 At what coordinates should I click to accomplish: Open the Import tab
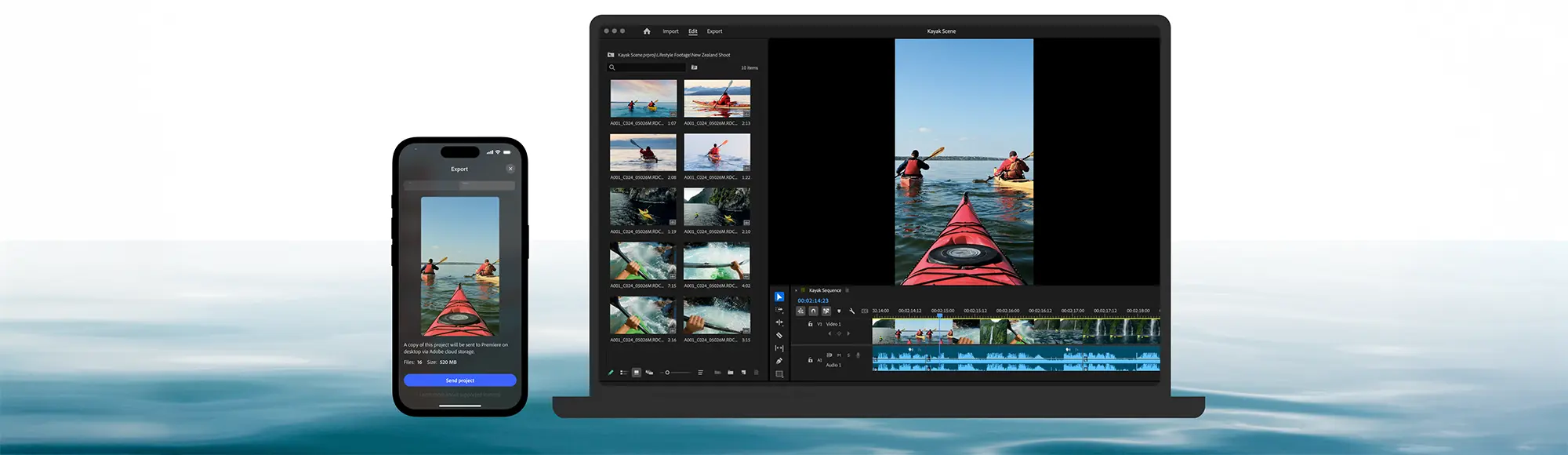[670, 31]
